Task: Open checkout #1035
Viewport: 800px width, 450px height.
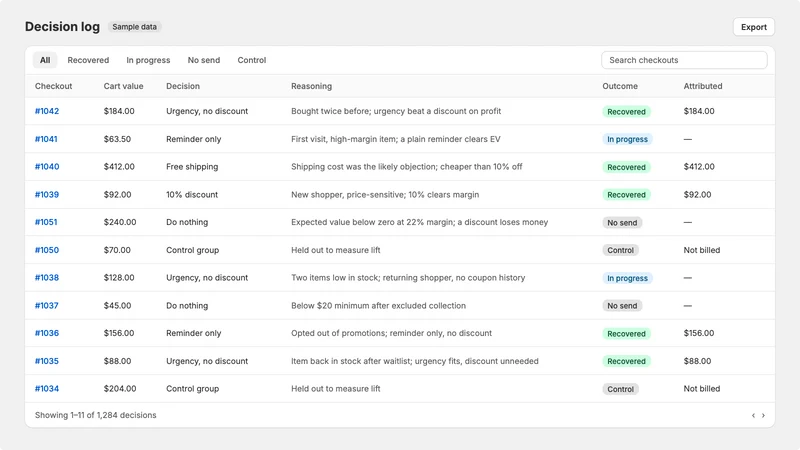Action: [x=47, y=361]
